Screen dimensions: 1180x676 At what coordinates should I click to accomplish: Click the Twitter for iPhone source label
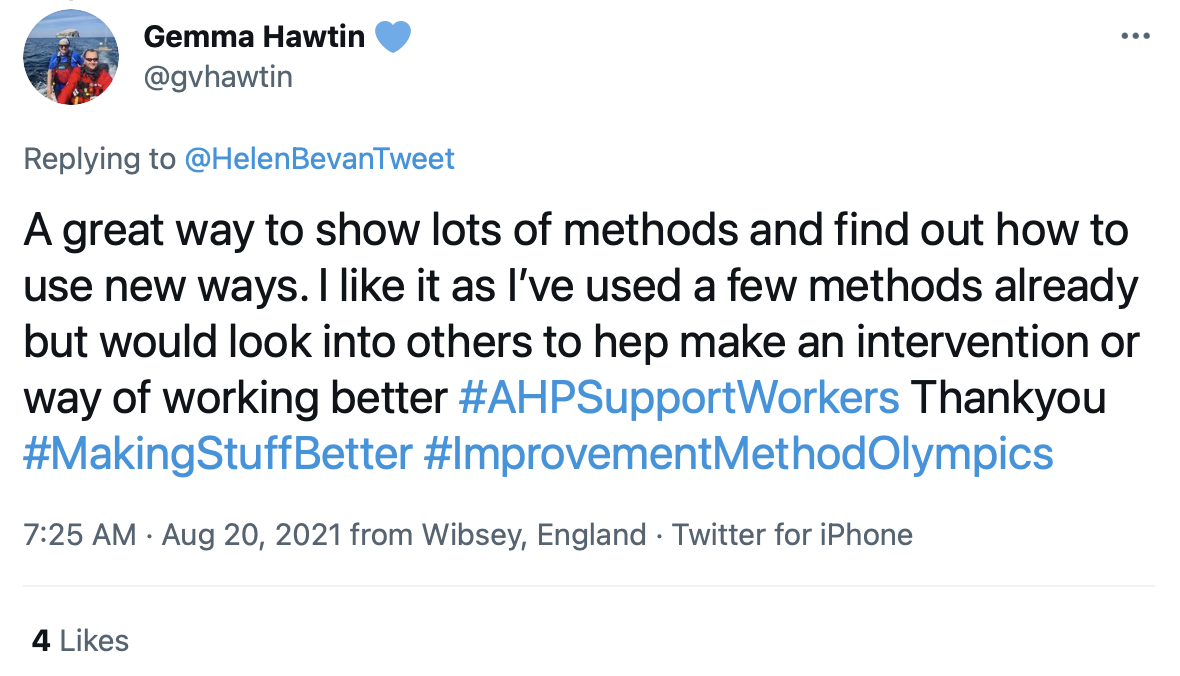click(x=792, y=535)
